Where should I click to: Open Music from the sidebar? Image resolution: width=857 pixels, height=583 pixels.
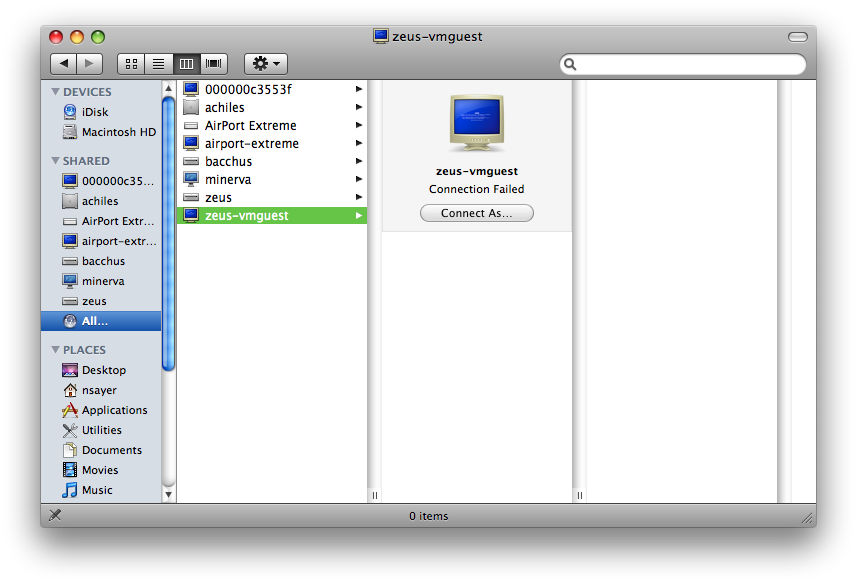tap(101, 490)
